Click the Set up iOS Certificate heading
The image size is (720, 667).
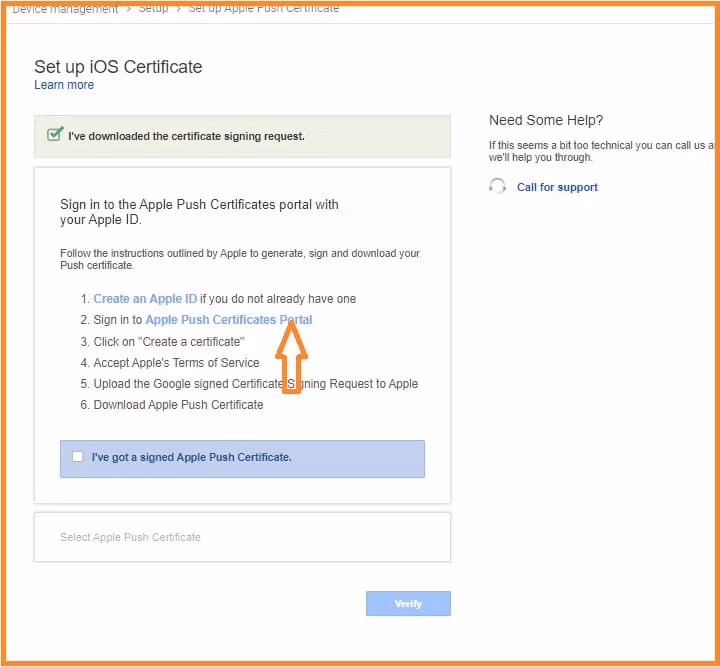click(x=118, y=67)
